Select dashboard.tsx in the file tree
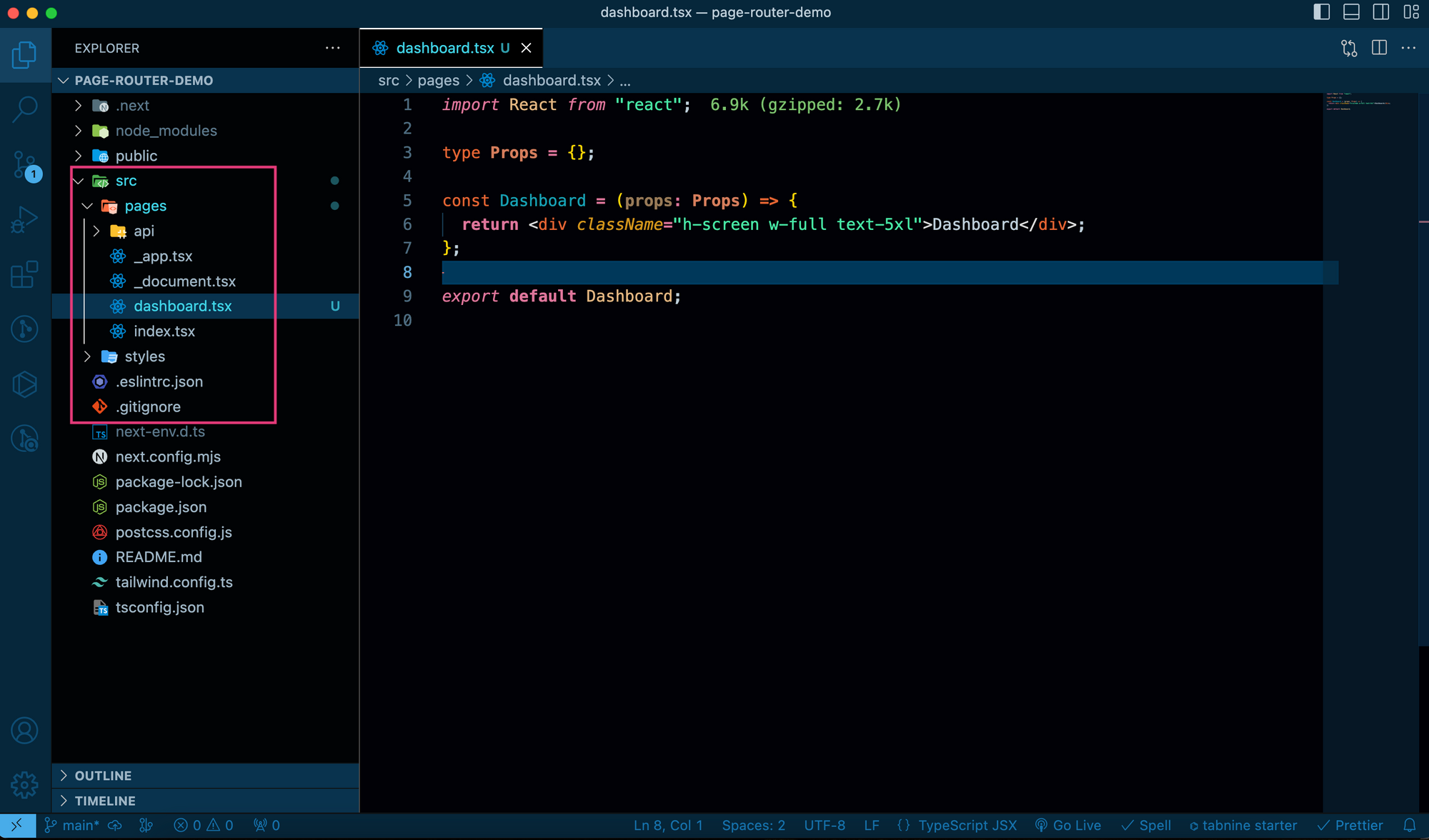1429x840 pixels. pyautogui.click(x=206, y=306)
